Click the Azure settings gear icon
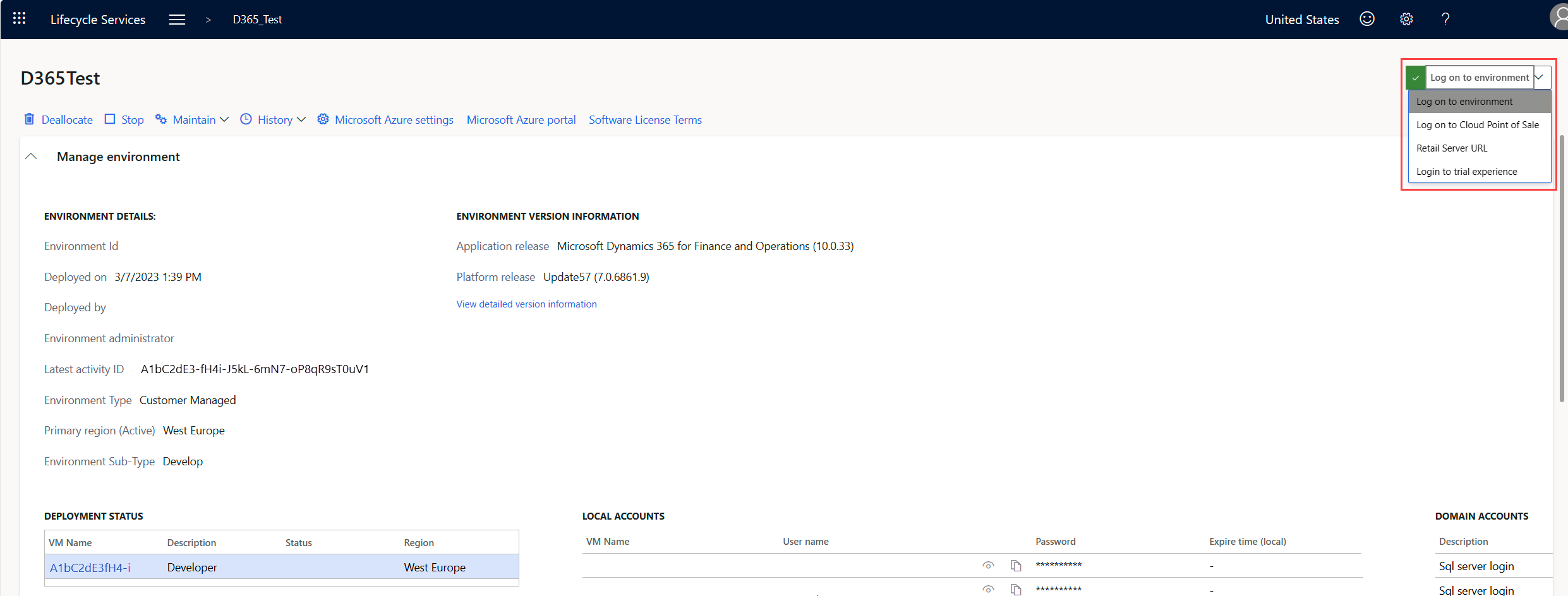 323,119
